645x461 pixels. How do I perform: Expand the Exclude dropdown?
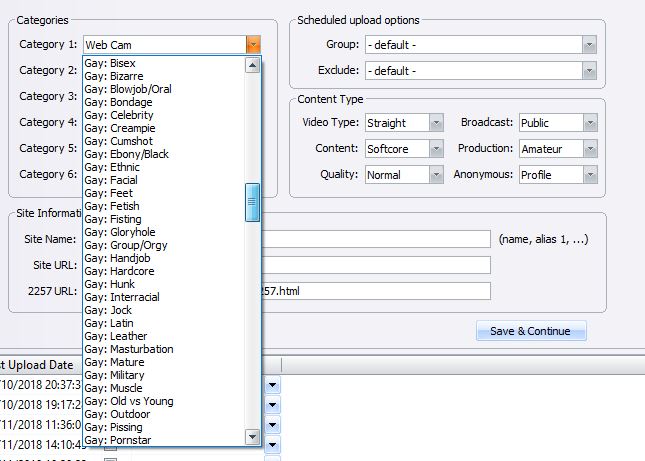[x=589, y=71]
